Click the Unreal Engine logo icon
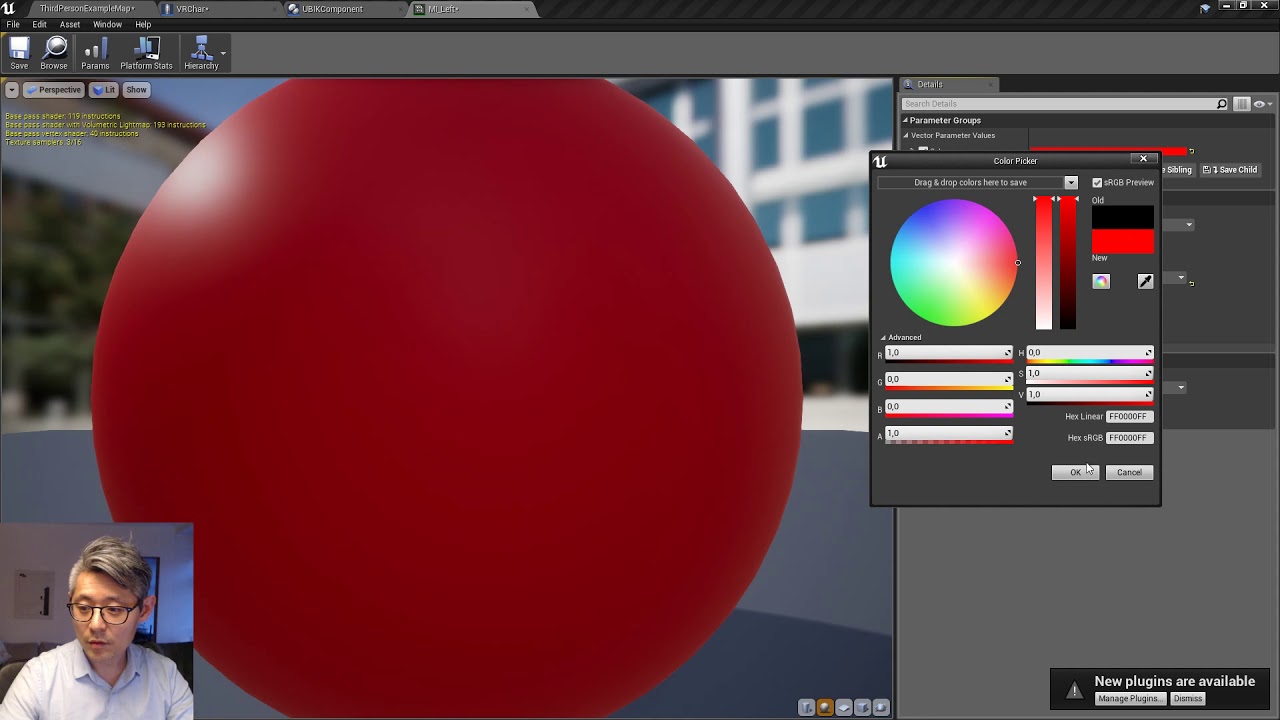The width and height of the screenshot is (1280, 720). pyautogui.click(x=9, y=8)
